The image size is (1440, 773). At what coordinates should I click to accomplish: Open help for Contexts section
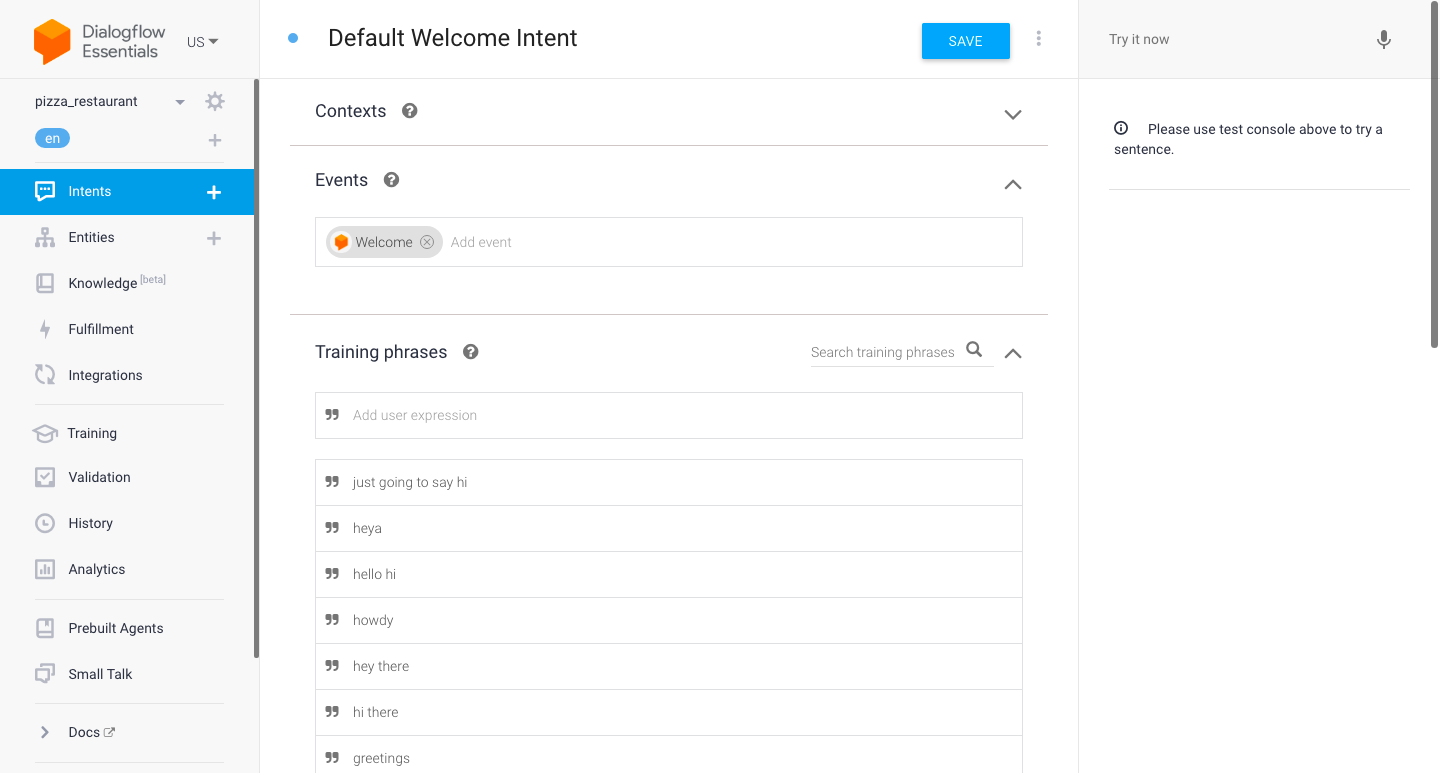(x=410, y=111)
